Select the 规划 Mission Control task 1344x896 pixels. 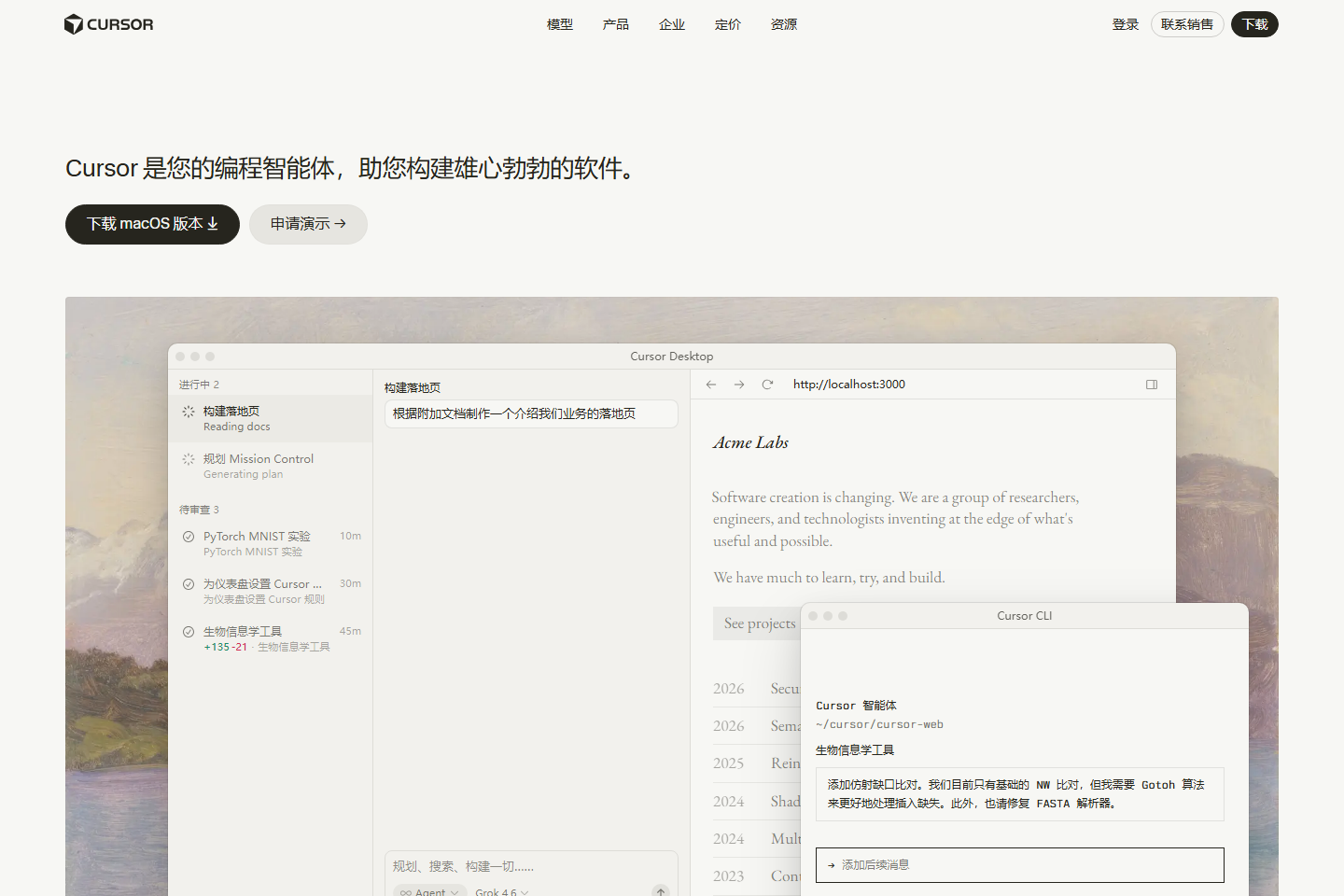271,466
